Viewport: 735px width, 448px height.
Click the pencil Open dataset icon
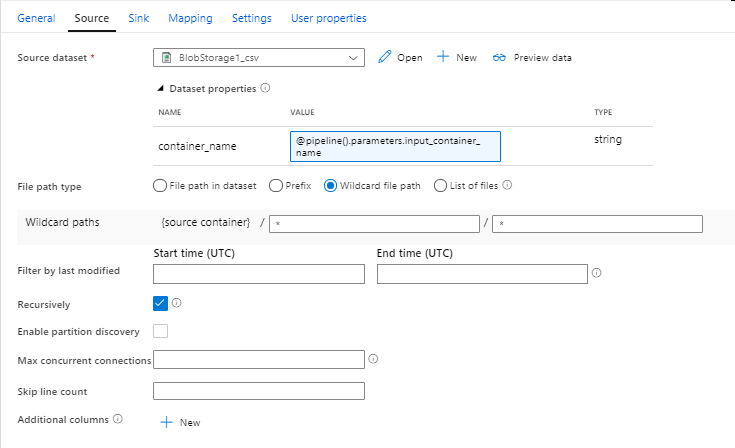tap(384, 58)
